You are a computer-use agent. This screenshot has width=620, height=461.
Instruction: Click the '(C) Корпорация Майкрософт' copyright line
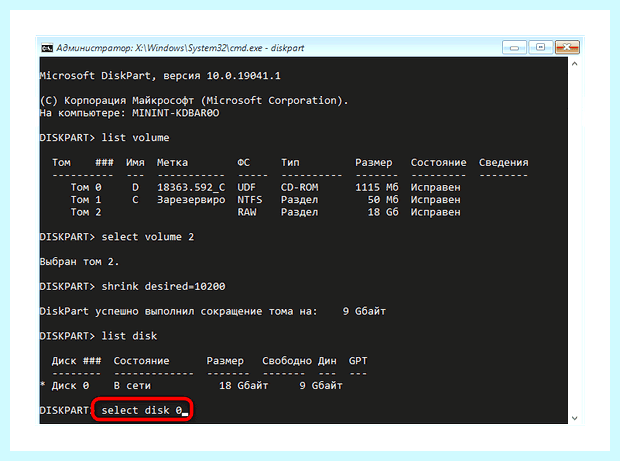[x=194, y=100]
